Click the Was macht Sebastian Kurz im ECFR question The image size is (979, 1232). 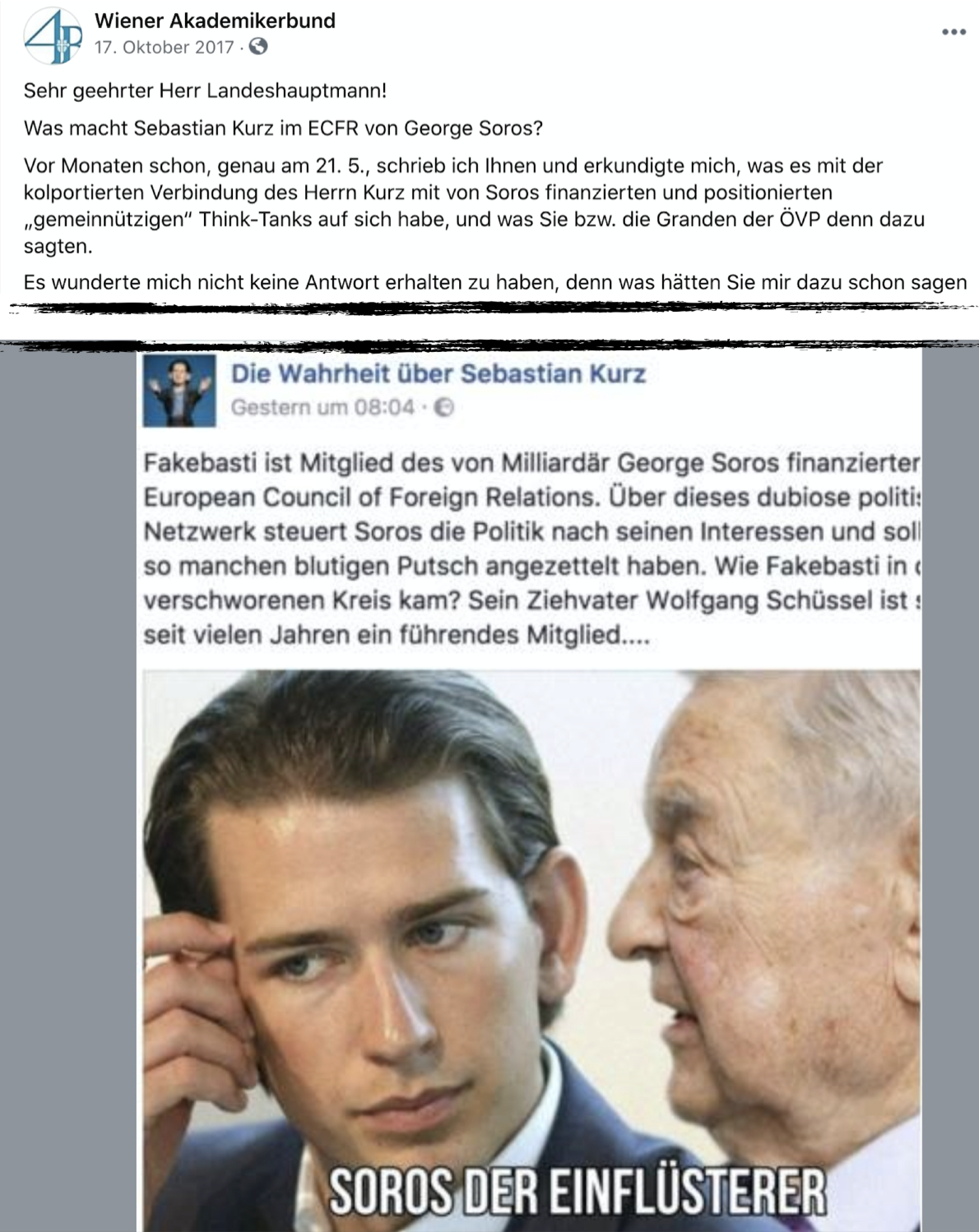tap(284, 128)
